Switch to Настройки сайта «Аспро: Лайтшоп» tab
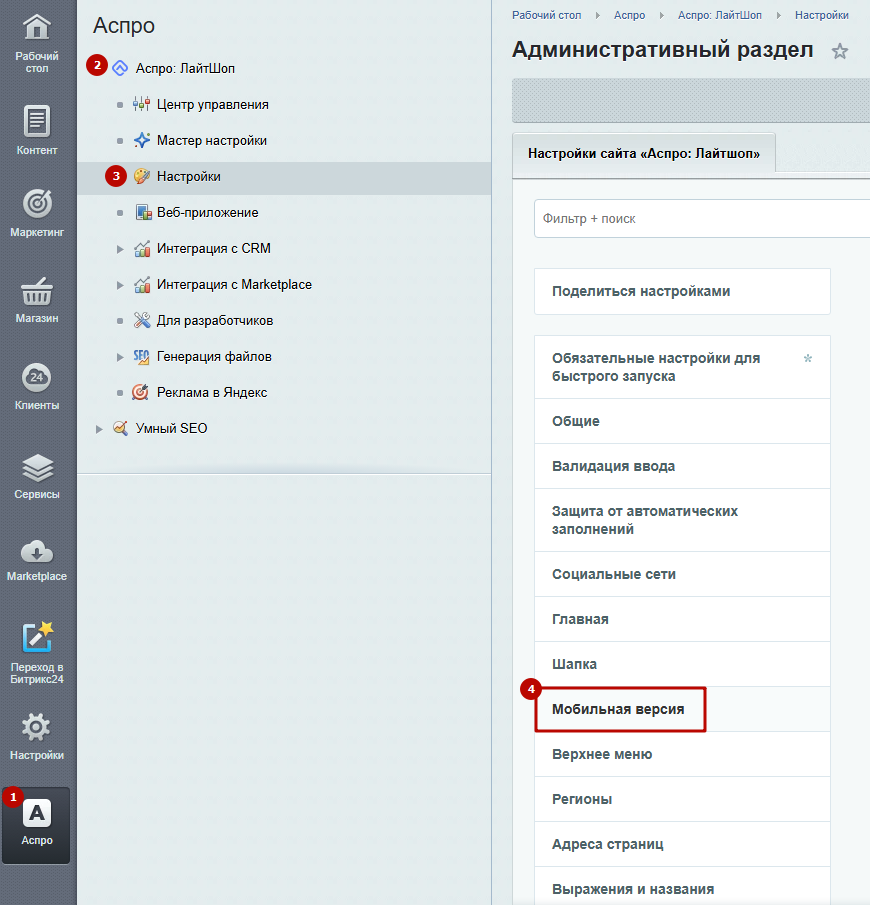This screenshot has width=870, height=905. [644, 153]
